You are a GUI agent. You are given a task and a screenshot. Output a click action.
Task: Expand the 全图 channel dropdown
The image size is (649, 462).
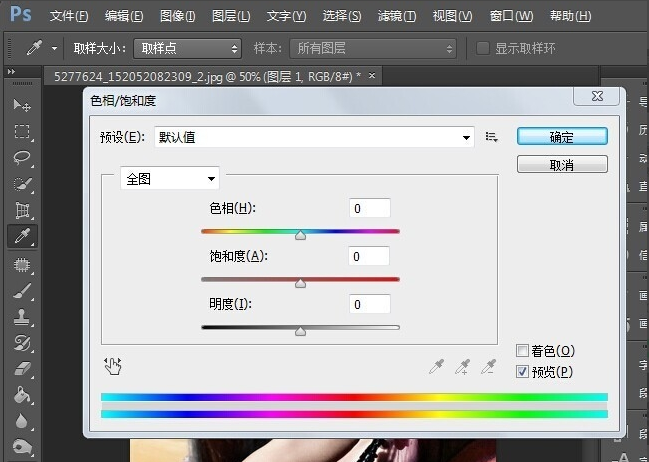[170, 179]
